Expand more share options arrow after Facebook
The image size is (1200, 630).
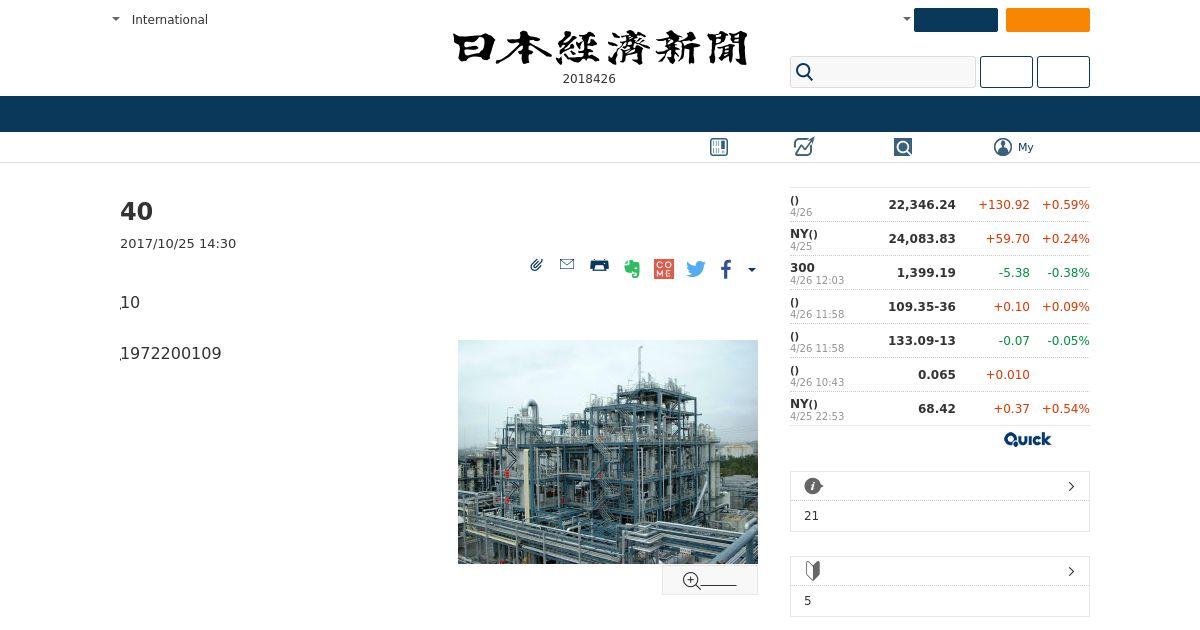click(x=752, y=269)
